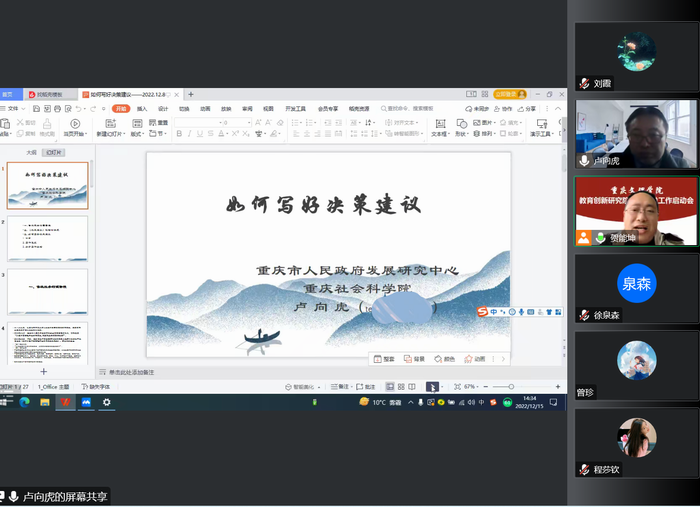Click the Share (分享) icon

point(526,108)
